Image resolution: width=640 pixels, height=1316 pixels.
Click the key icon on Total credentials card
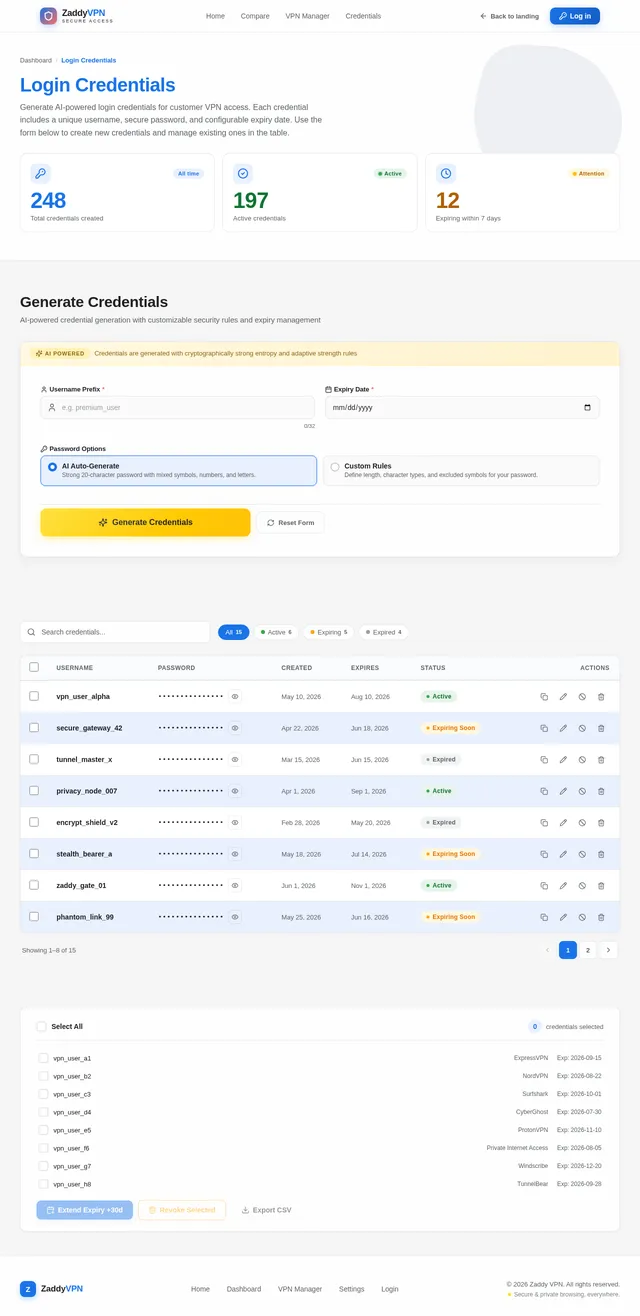pyautogui.click(x=40, y=173)
